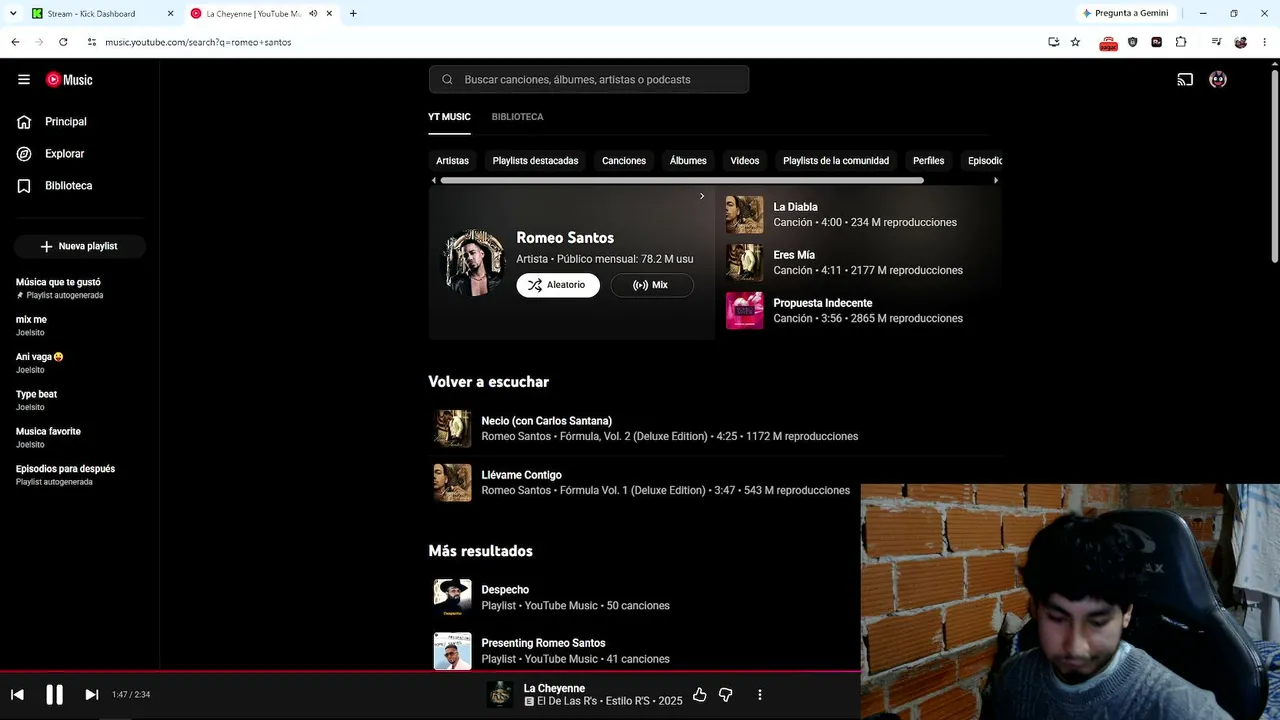Skip to the next track
This screenshot has width=1280, height=720.
pos(91,695)
